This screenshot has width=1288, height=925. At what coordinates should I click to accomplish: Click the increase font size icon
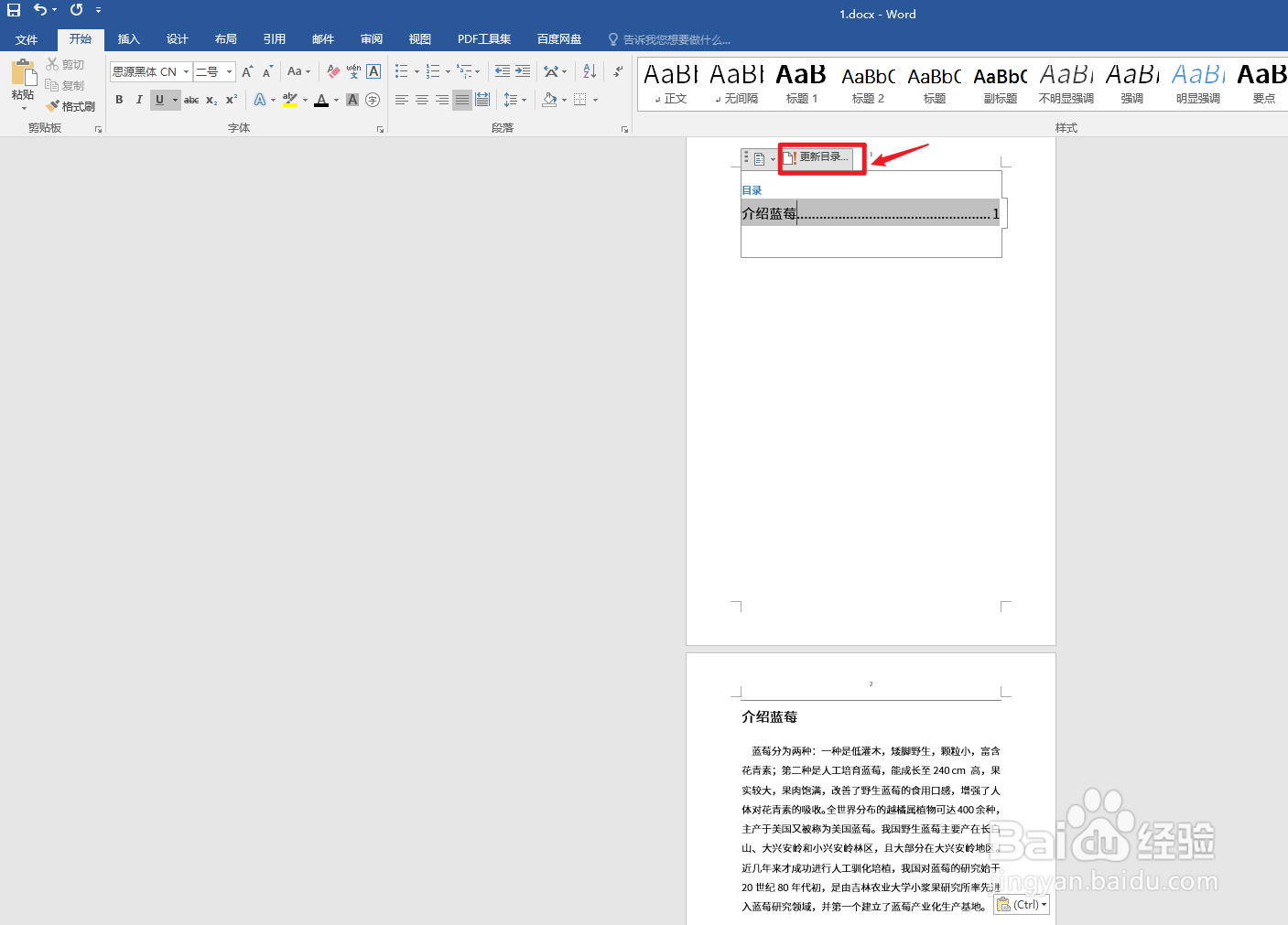[x=247, y=71]
